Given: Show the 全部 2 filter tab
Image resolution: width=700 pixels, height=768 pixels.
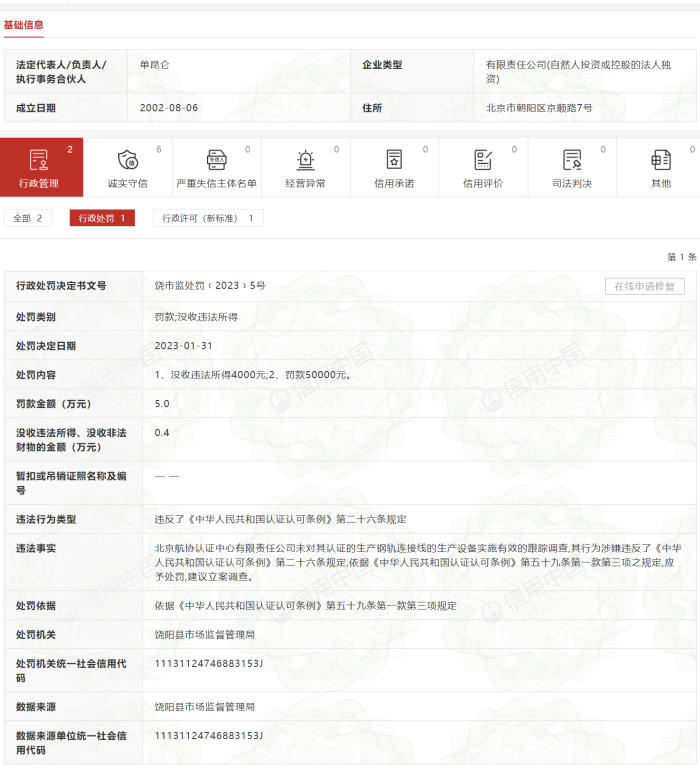Looking at the screenshot, I should coord(27,218).
